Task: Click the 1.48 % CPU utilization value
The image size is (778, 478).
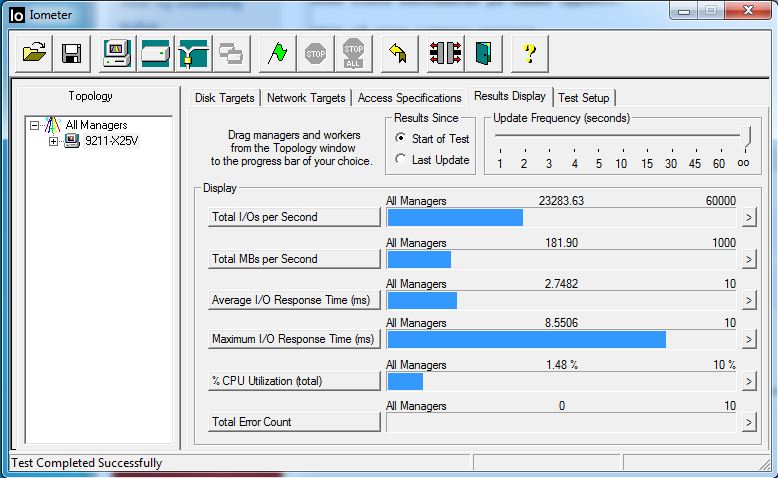Action: [562, 364]
